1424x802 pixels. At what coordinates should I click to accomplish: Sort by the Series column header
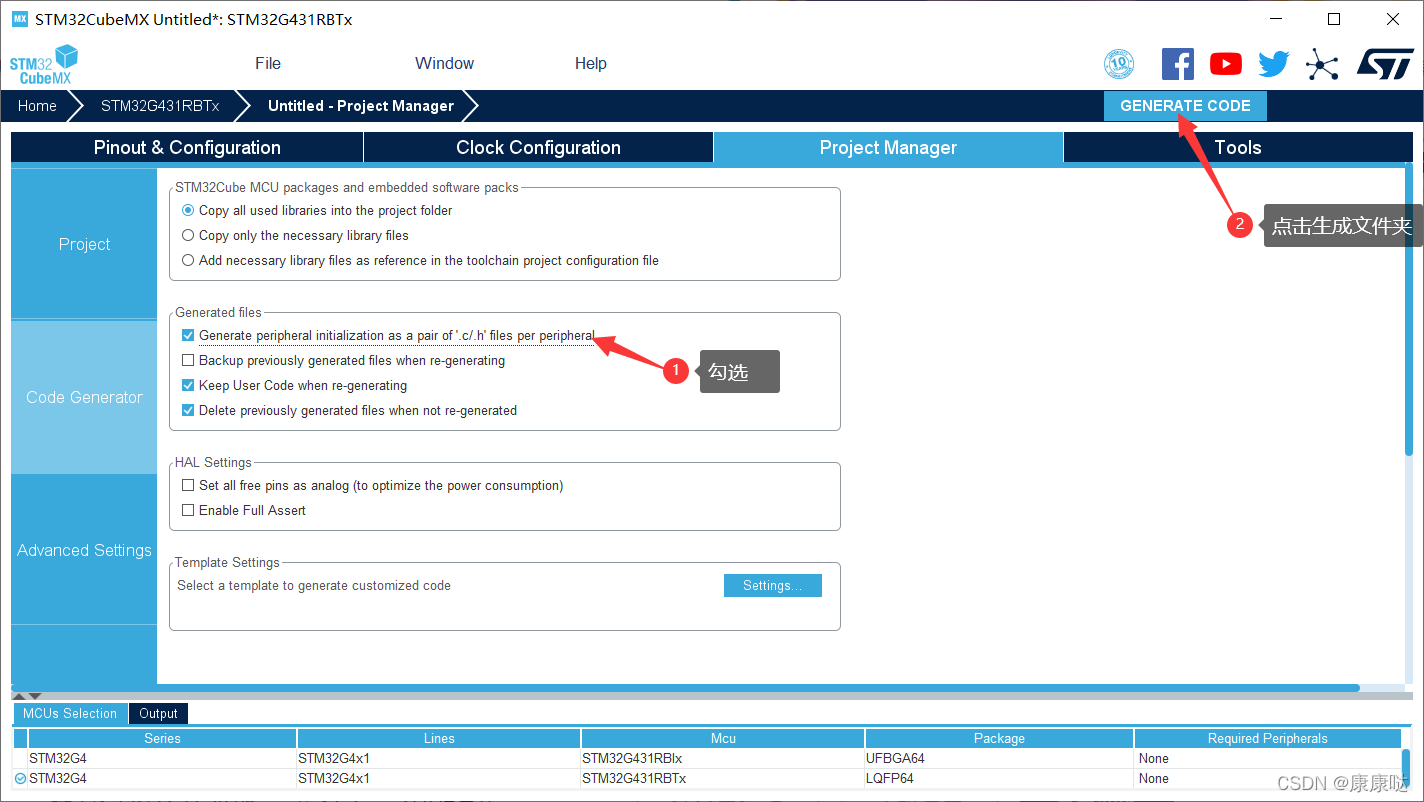(162, 738)
